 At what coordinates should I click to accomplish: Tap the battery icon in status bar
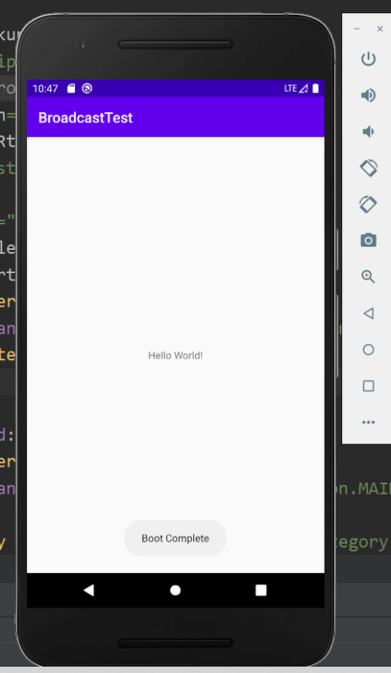tap(315, 88)
